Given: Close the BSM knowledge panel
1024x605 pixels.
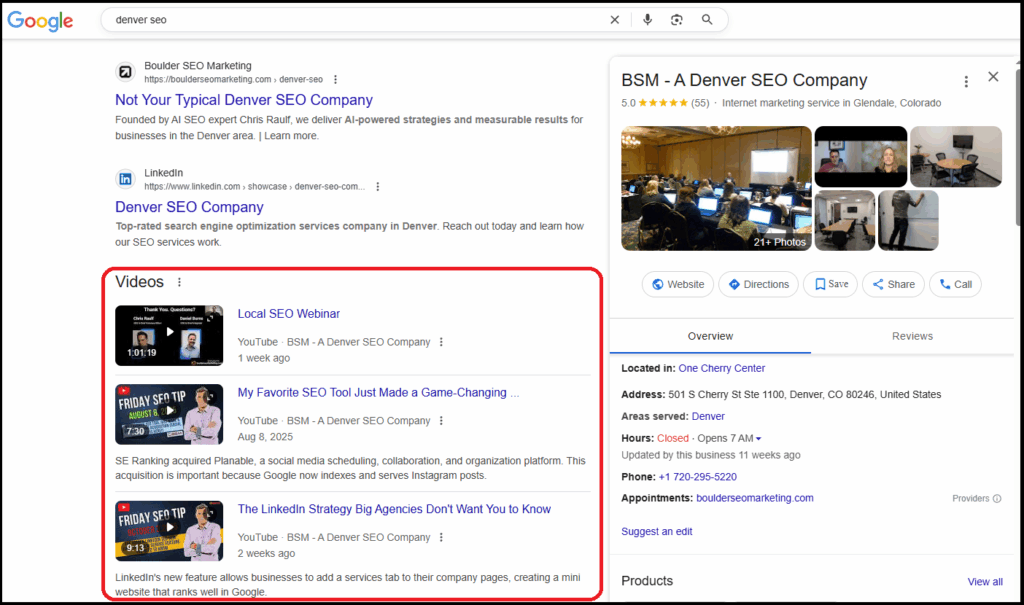Looking at the screenshot, I should pyautogui.click(x=993, y=77).
